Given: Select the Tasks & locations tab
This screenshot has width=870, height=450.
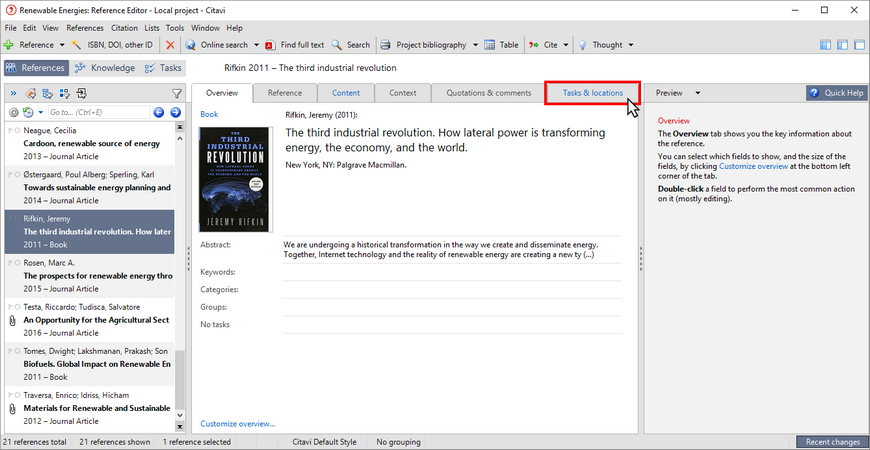Looking at the screenshot, I should pyautogui.click(x=593, y=93).
